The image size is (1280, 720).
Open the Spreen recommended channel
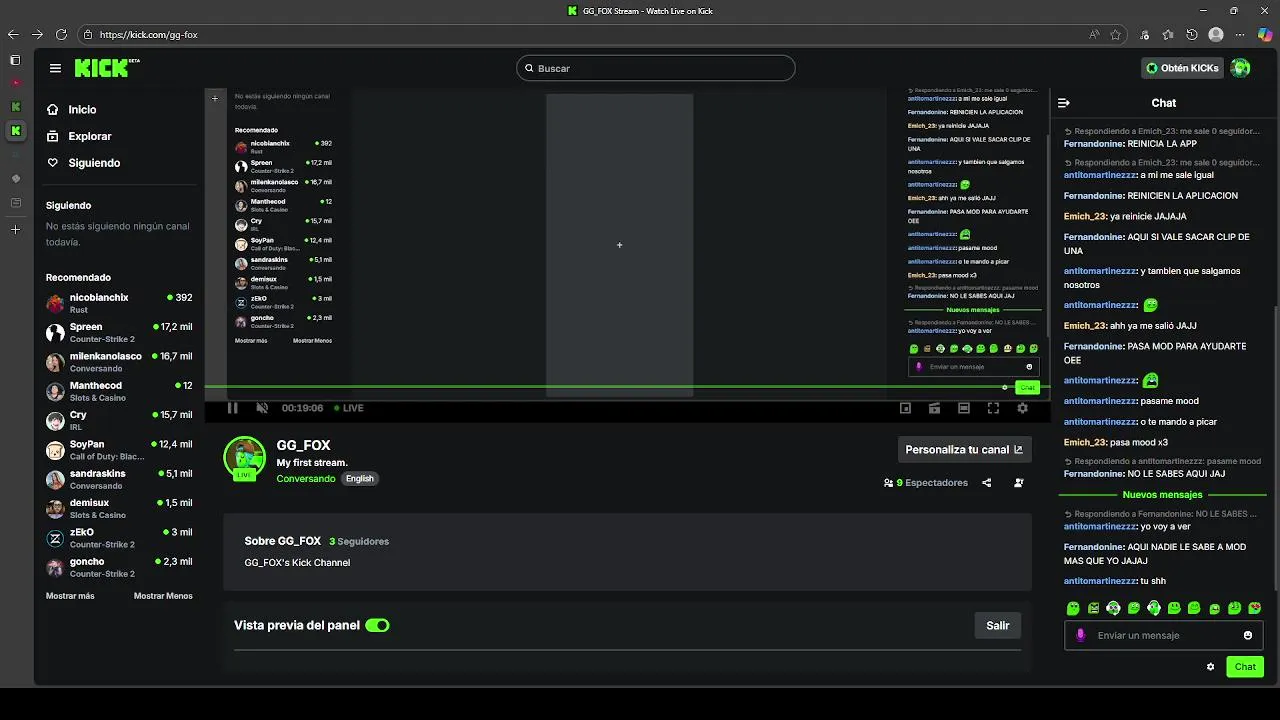[119, 333]
